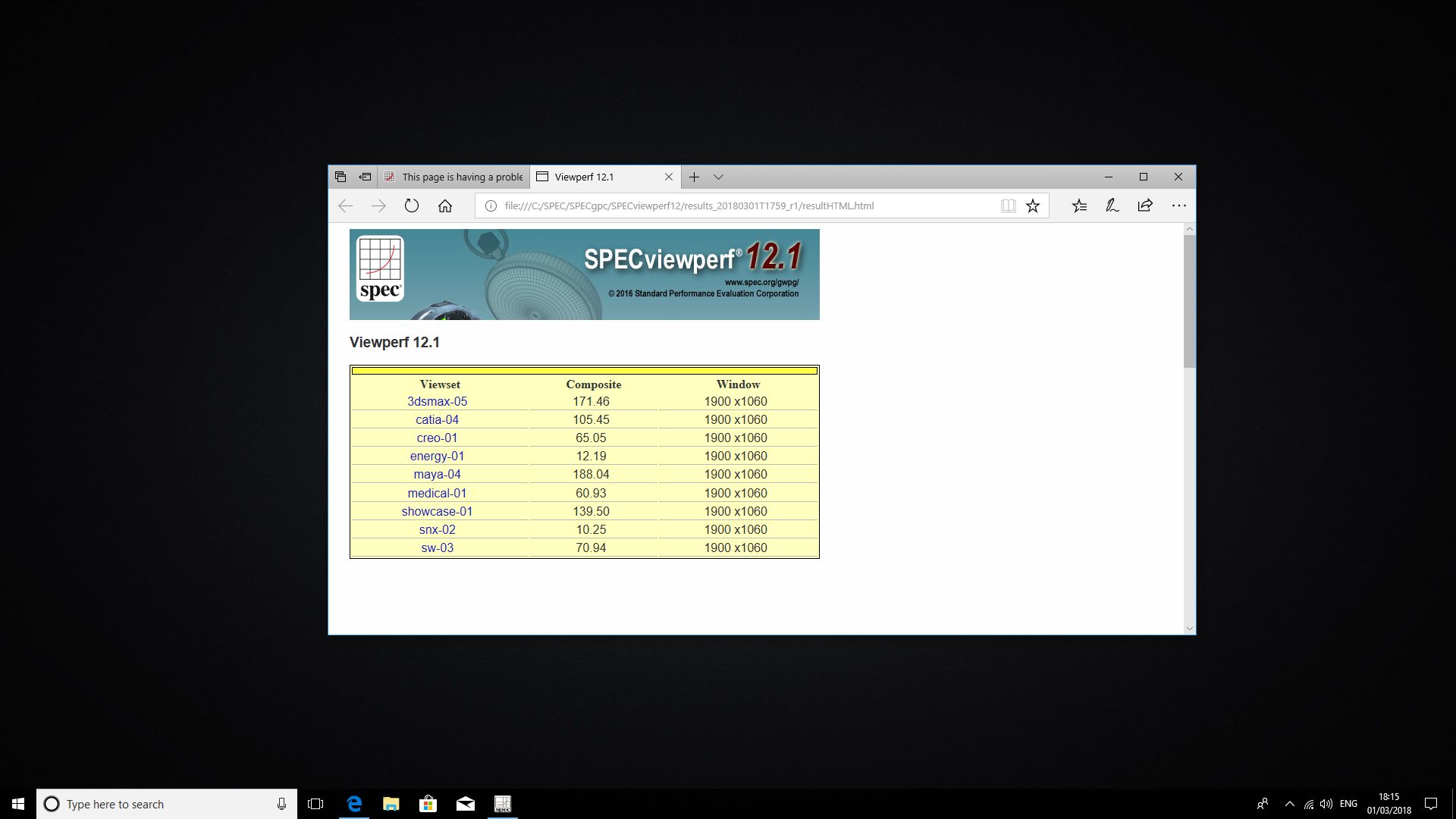The image size is (1456, 819).
Task: Close the Viewperf 12.1 tab
Action: click(x=669, y=177)
